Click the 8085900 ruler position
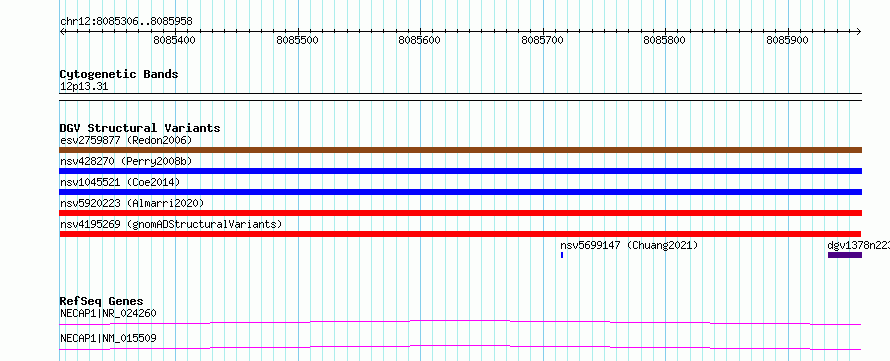Viewport: 890px width, 361px height. pos(787,40)
